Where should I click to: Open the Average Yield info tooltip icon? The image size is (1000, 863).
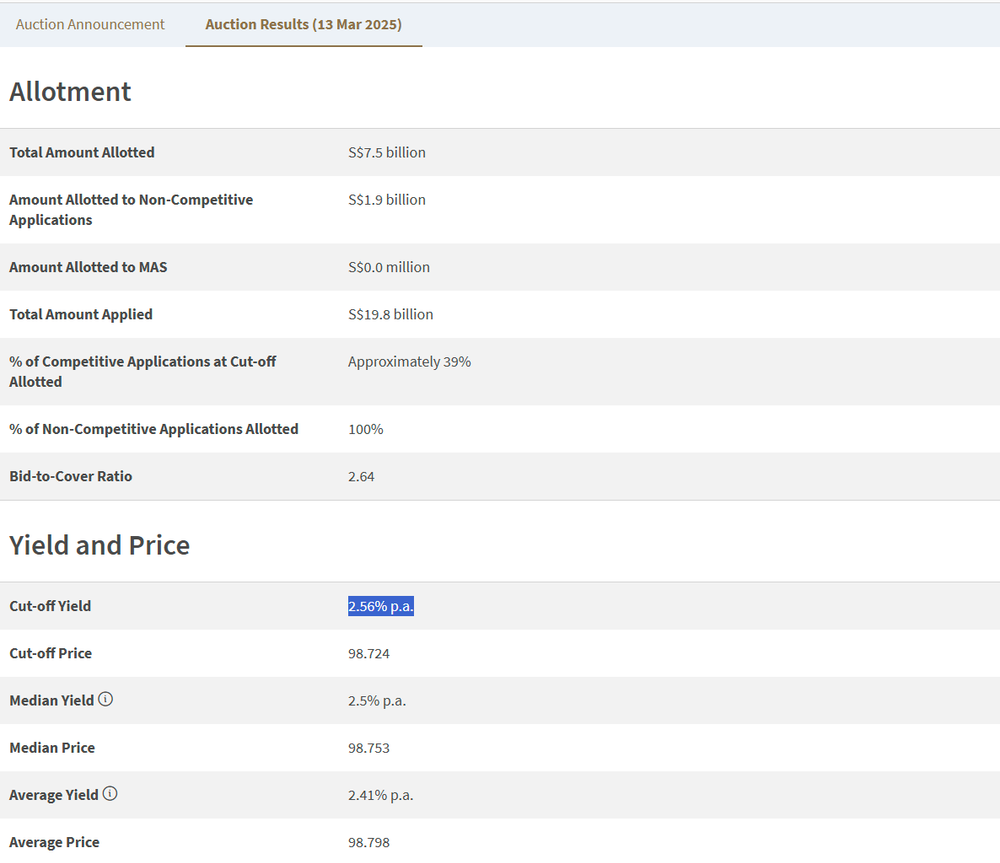point(110,794)
